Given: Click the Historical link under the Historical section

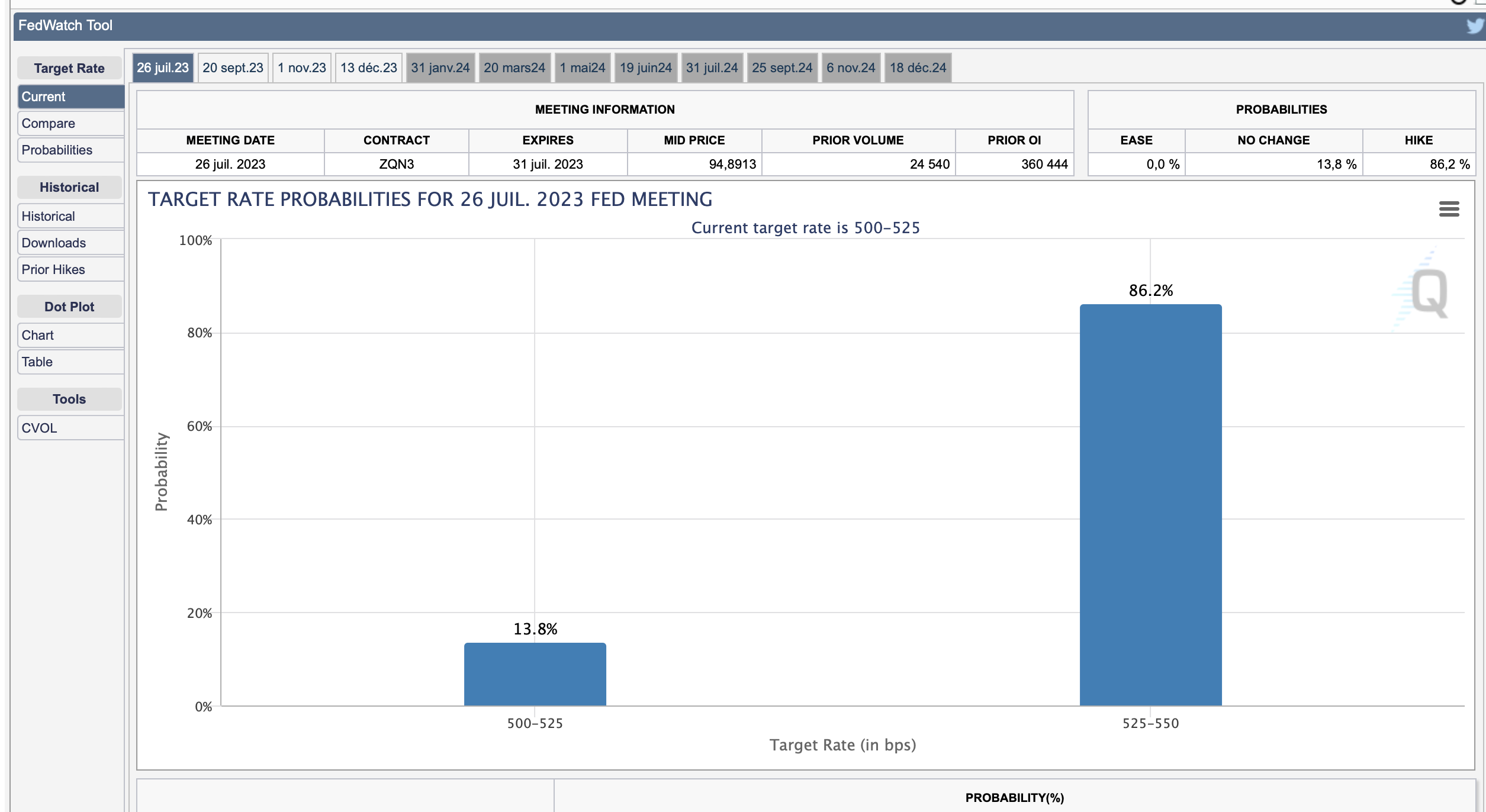Looking at the screenshot, I should pos(70,217).
